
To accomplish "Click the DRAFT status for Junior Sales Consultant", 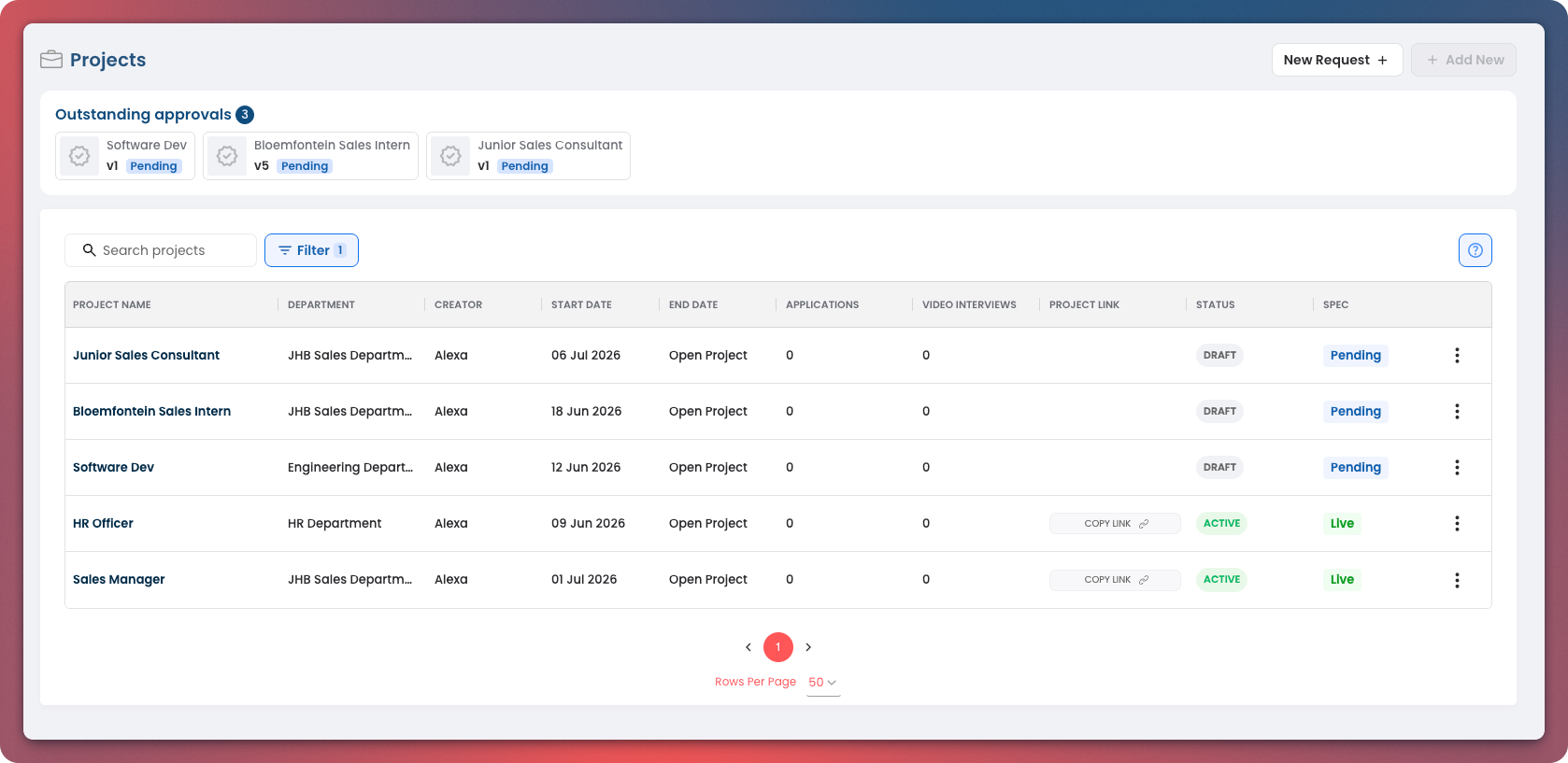I will pos(1219,355).
